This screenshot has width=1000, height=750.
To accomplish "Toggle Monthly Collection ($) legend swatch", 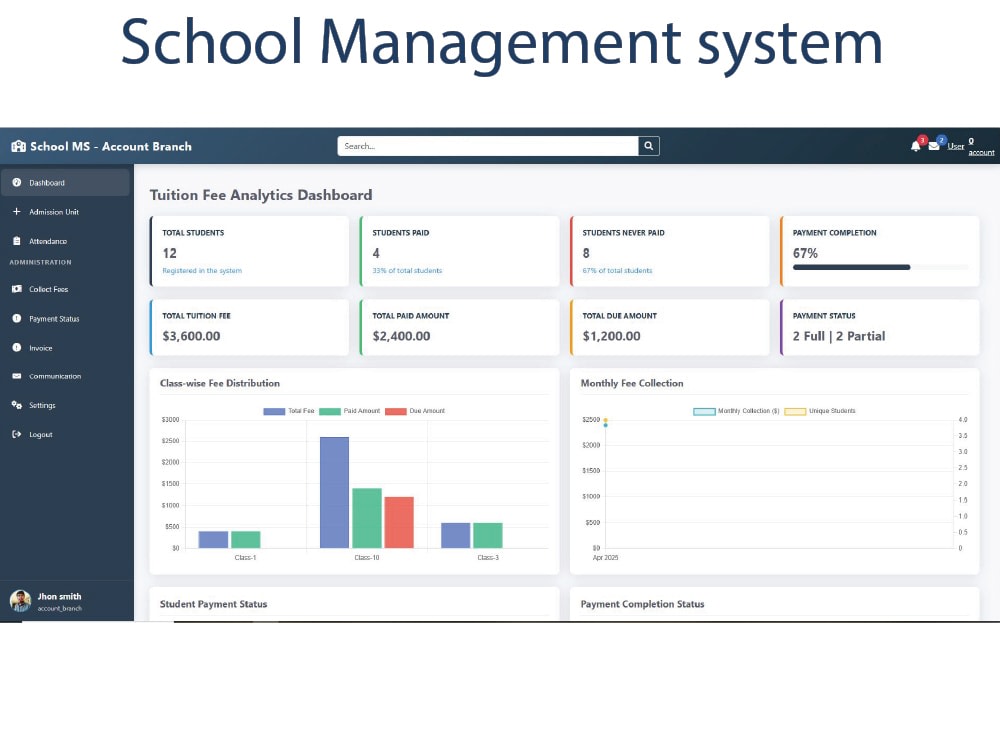I will coord(704,411).
